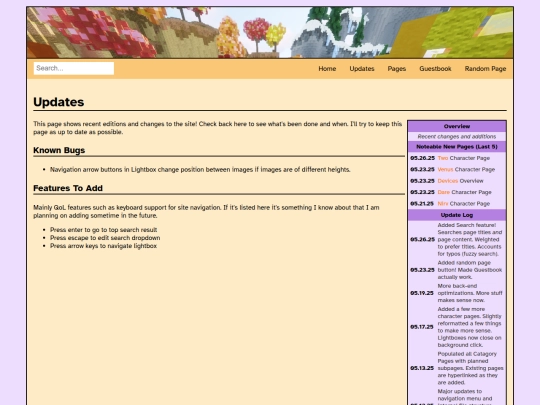This screenshot has height=405, width=540.
Task: Open a Random Page from the navbar
Action: 485,69
